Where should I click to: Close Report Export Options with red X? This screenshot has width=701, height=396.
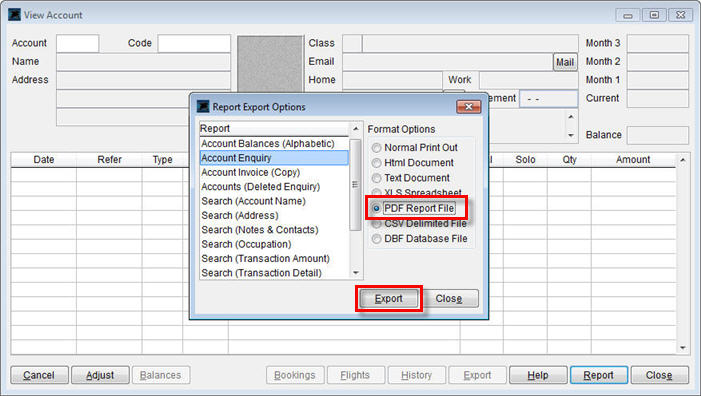(x=469, y=107)
